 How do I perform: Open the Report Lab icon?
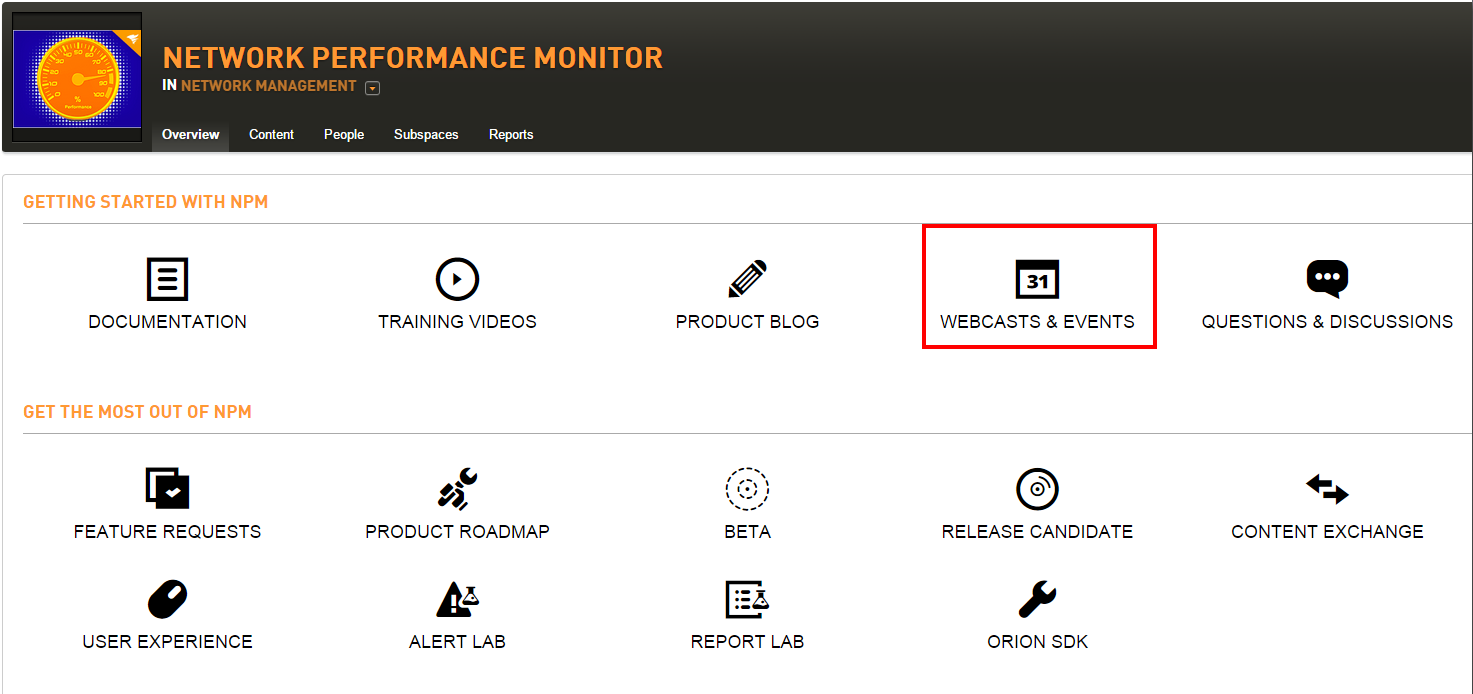click(x=747, y=599)
